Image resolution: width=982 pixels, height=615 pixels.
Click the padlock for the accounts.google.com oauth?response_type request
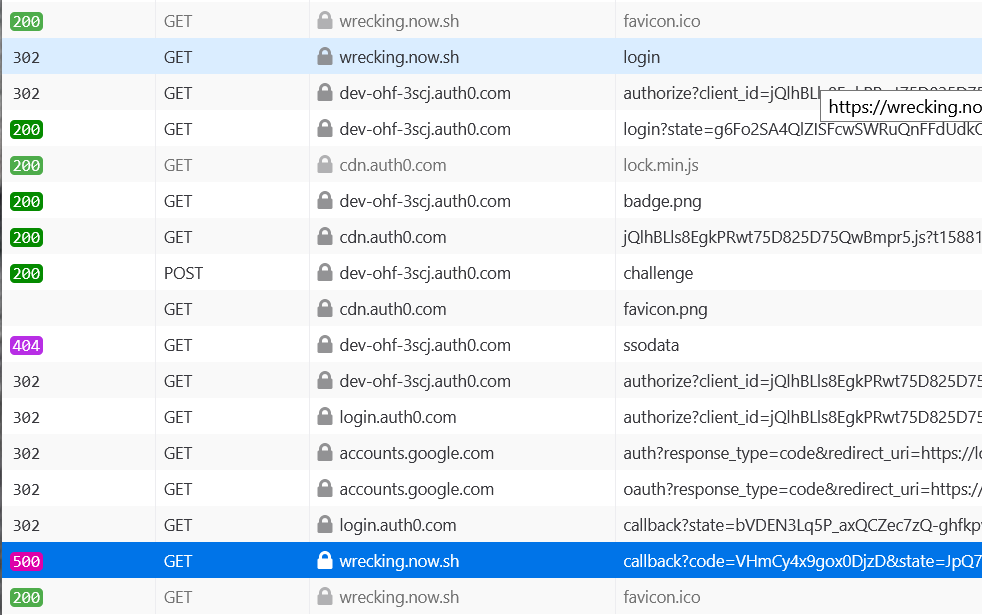click(324, 488)
